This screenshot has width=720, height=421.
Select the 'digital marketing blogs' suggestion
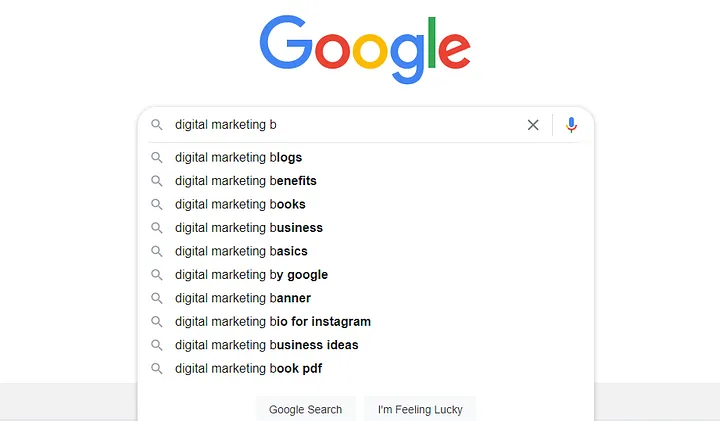[238, 157]
